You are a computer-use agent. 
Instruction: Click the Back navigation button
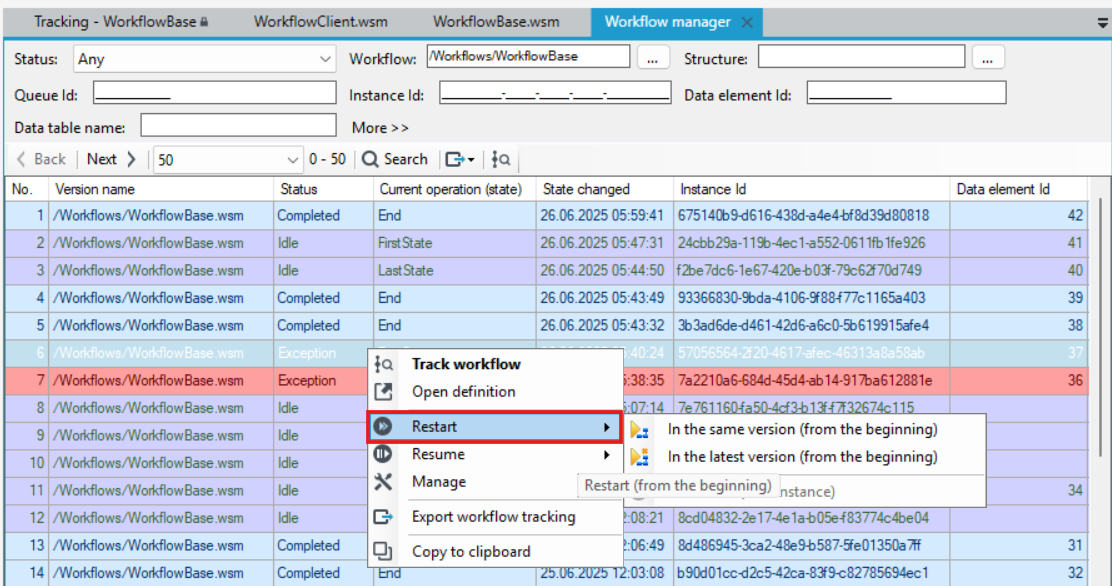point(41,160)
